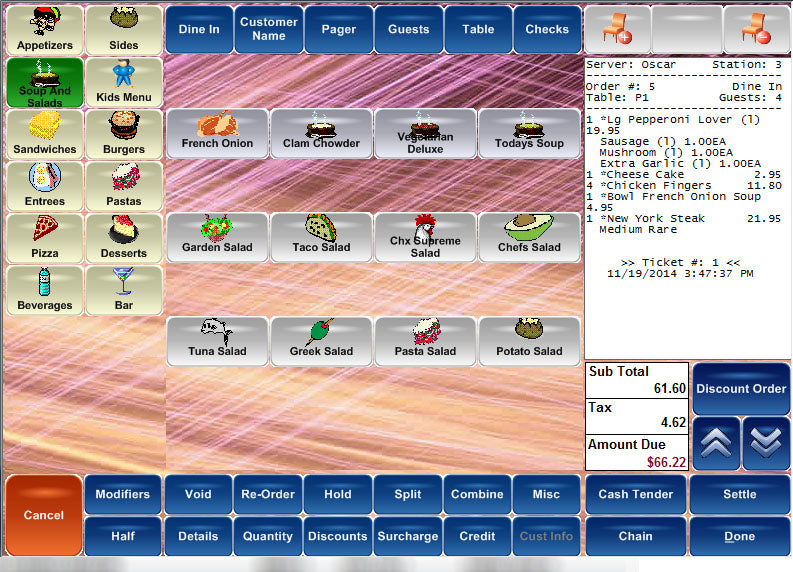This screenshot has height=572, width=793.
Task: Add Tuna Salad to the ticket
Action: tap(217, 341)
